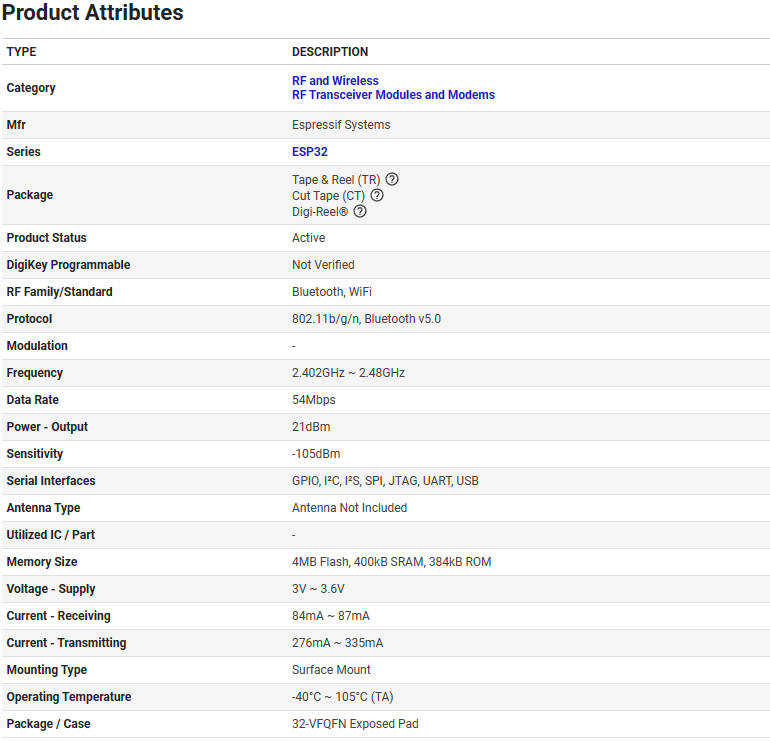Screen dimensions: 770x741
Task: Click the Product Attributes heading
Action: pos(93,13)
